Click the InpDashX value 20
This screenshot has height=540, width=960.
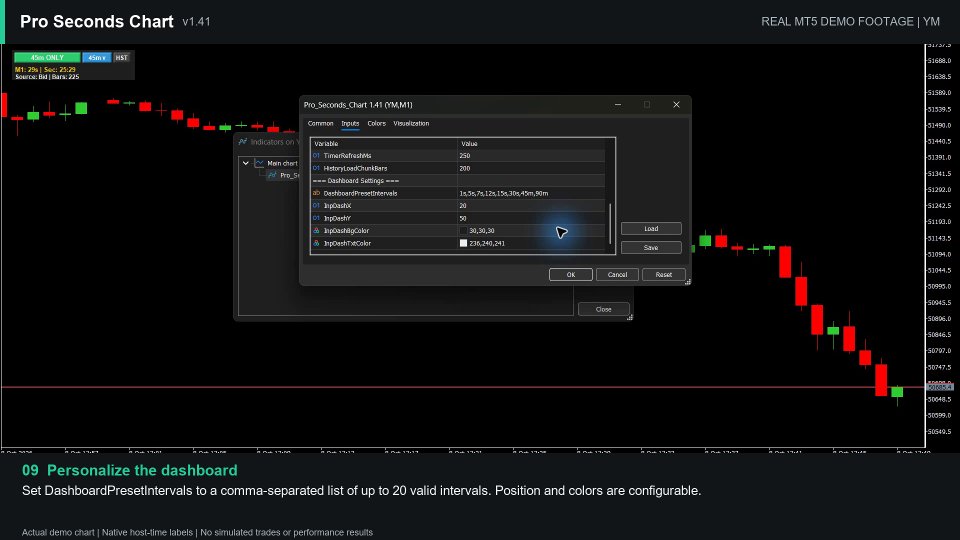(463, 206)
